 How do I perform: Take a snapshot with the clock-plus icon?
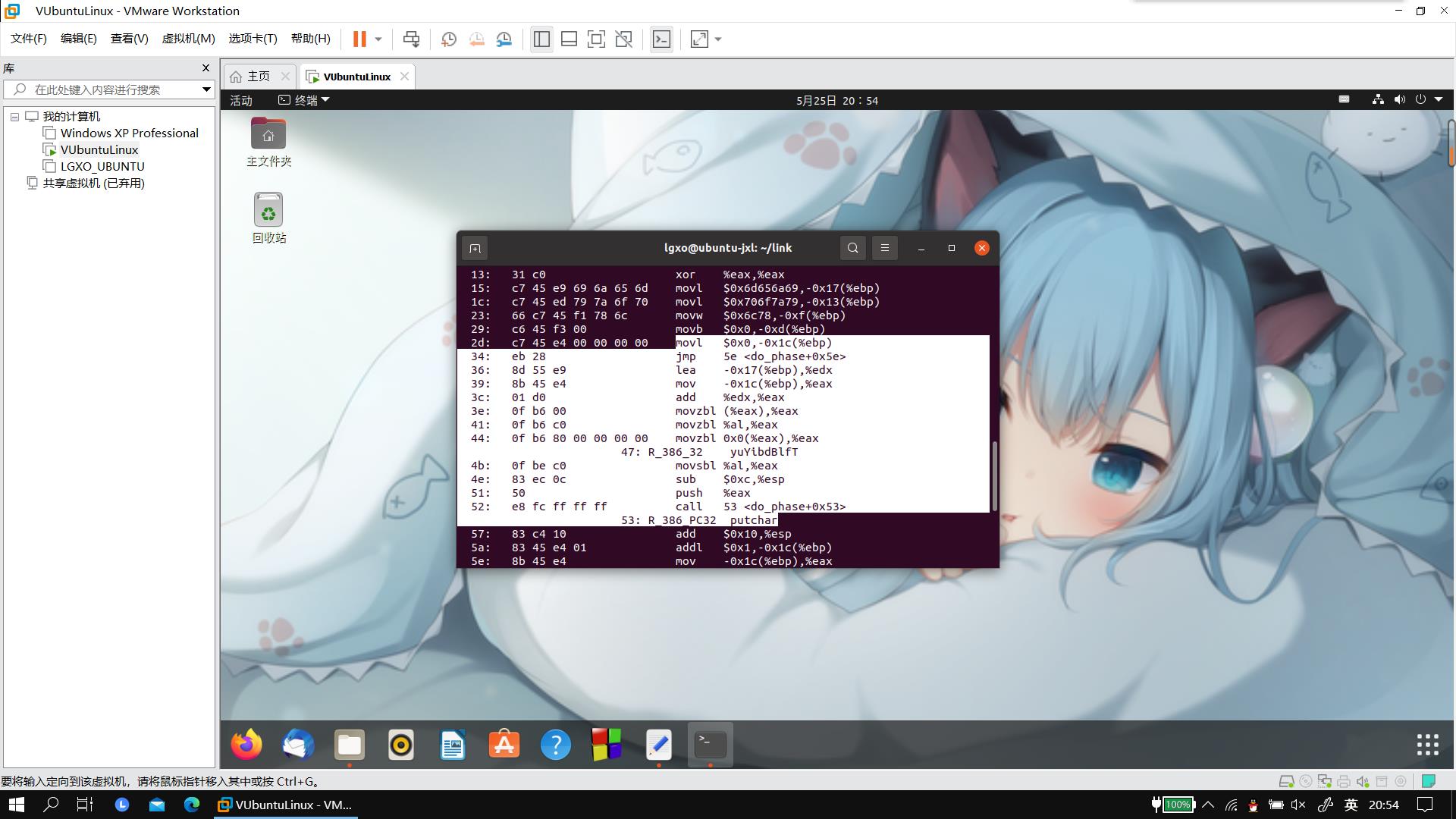point(448,39)
